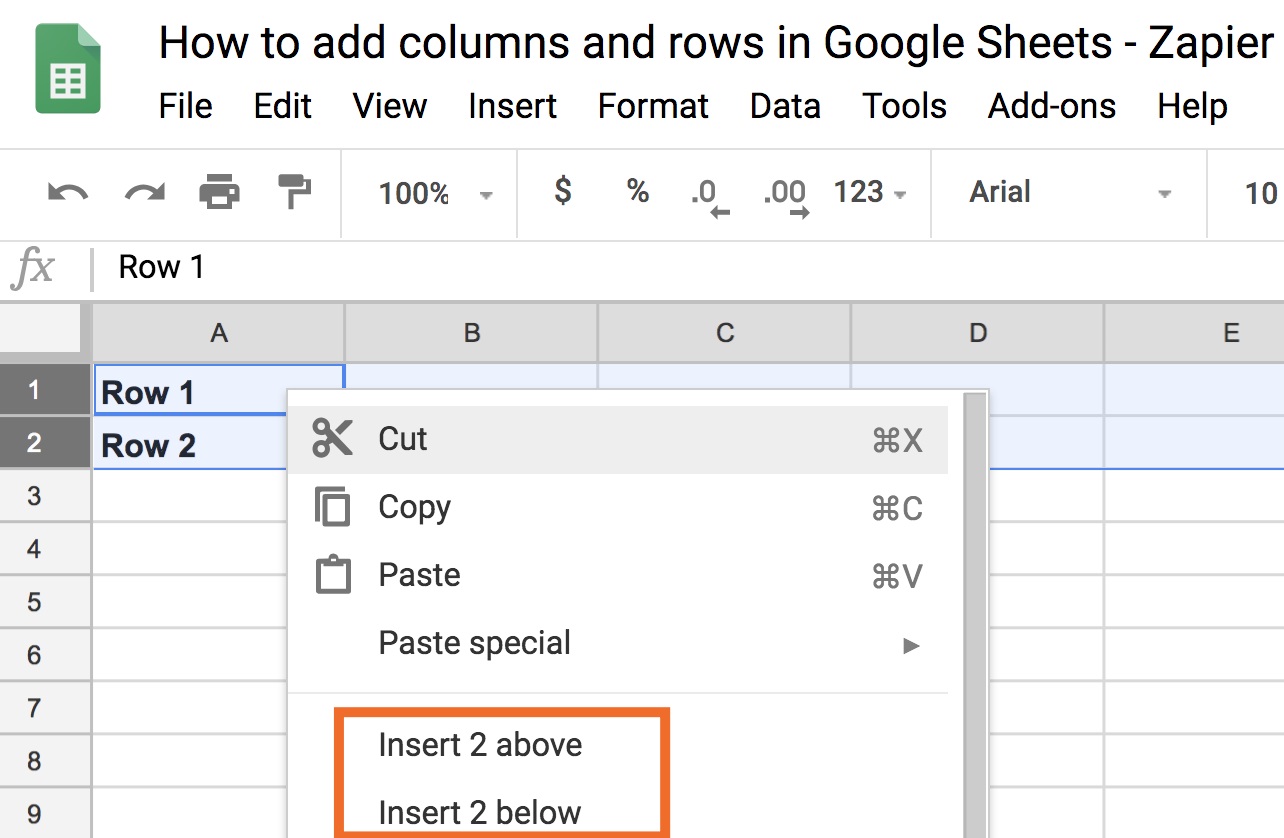The width and height of the screenshot is (1284, 838).
Task: Select Insert 2 above option
Action: (480, 745)
